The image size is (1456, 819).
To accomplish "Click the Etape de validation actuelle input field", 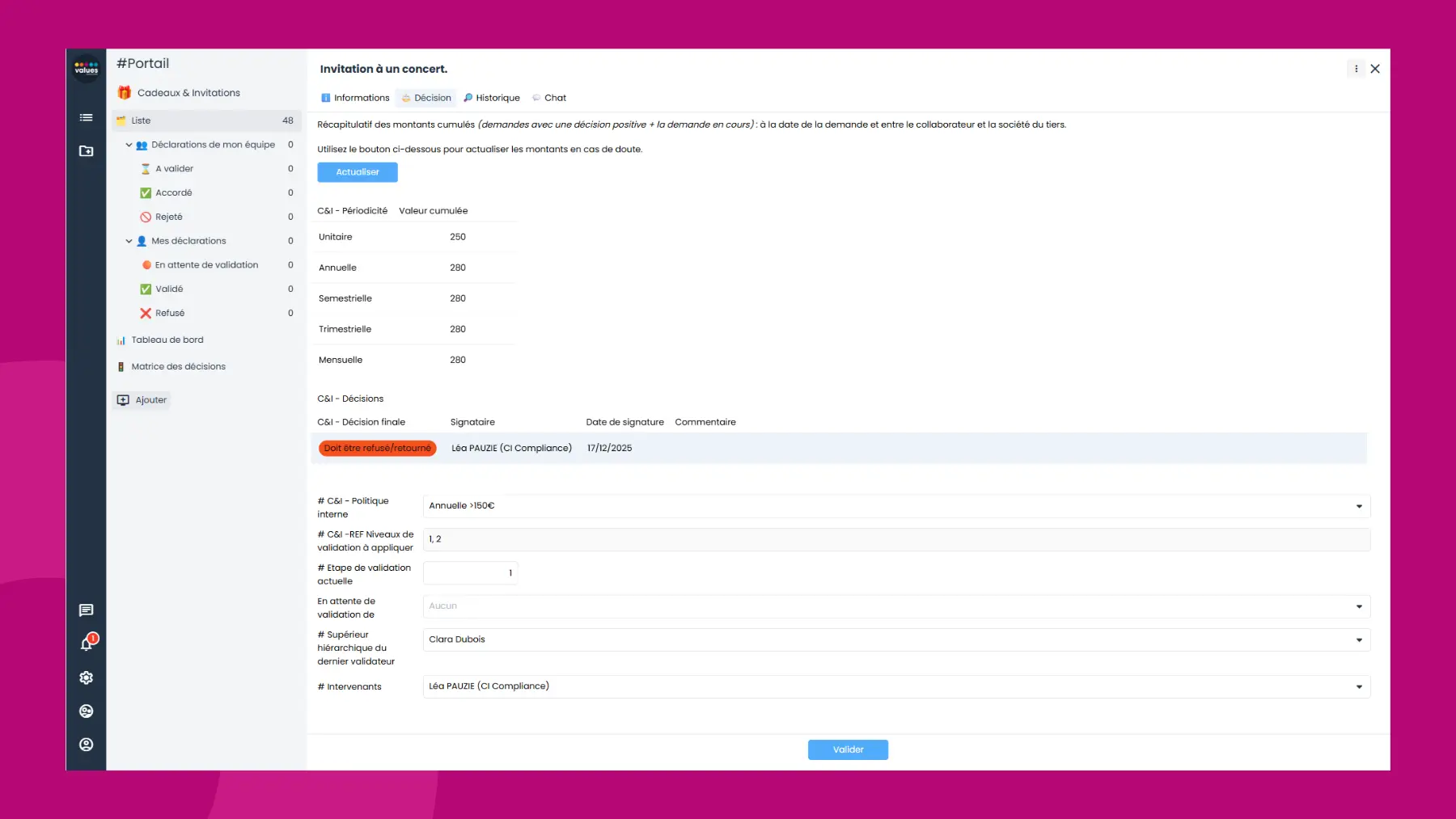I will (x=471, y=572).
